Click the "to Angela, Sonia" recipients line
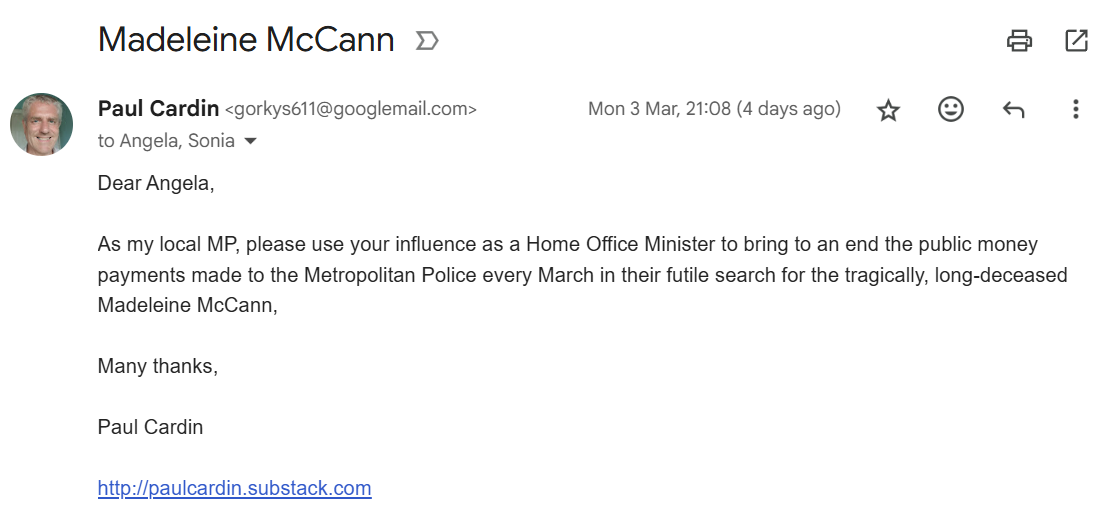Viewport: 1106px width, 531px height. (x=166, y=141)
